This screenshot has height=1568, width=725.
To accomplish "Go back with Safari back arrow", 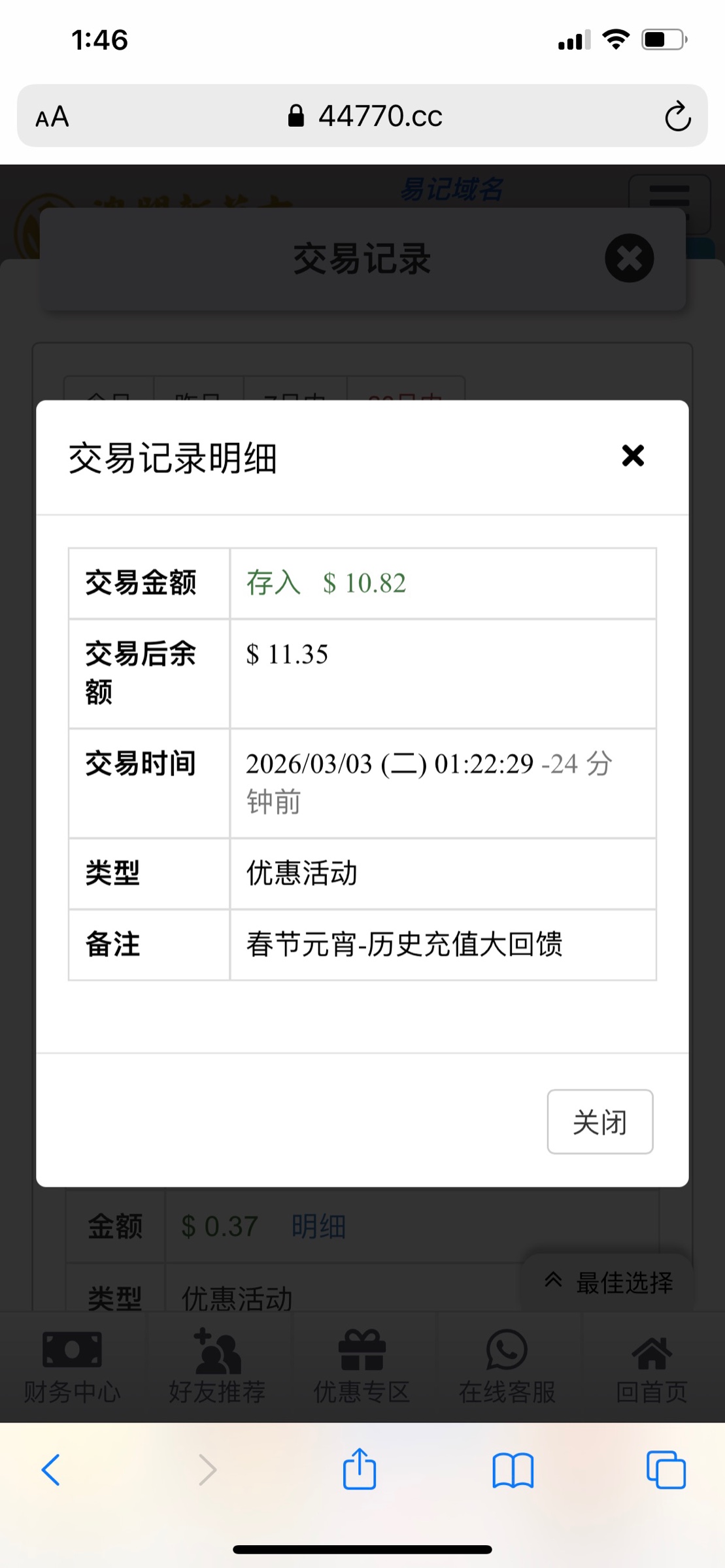I will pos(51,1470).
